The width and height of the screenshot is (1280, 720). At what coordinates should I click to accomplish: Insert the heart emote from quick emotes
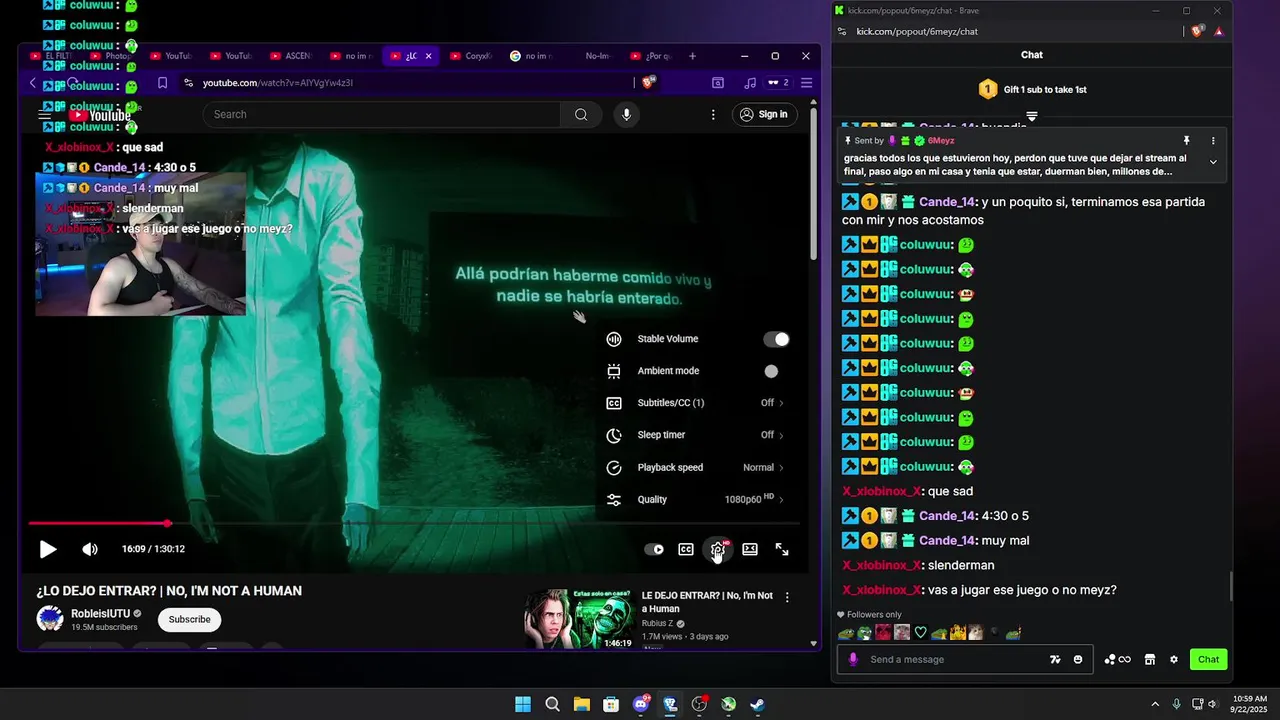pos(921,632)
